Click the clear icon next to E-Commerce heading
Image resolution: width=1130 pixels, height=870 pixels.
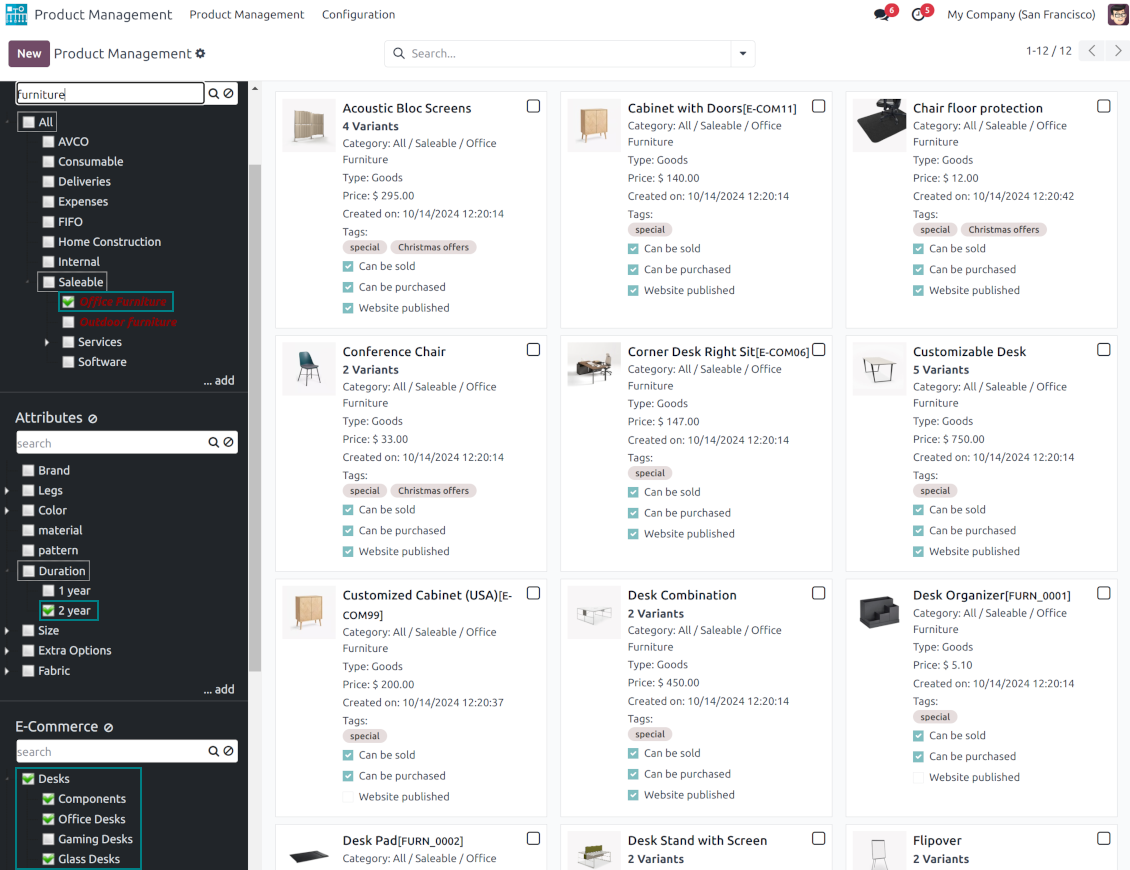[109, 728]
